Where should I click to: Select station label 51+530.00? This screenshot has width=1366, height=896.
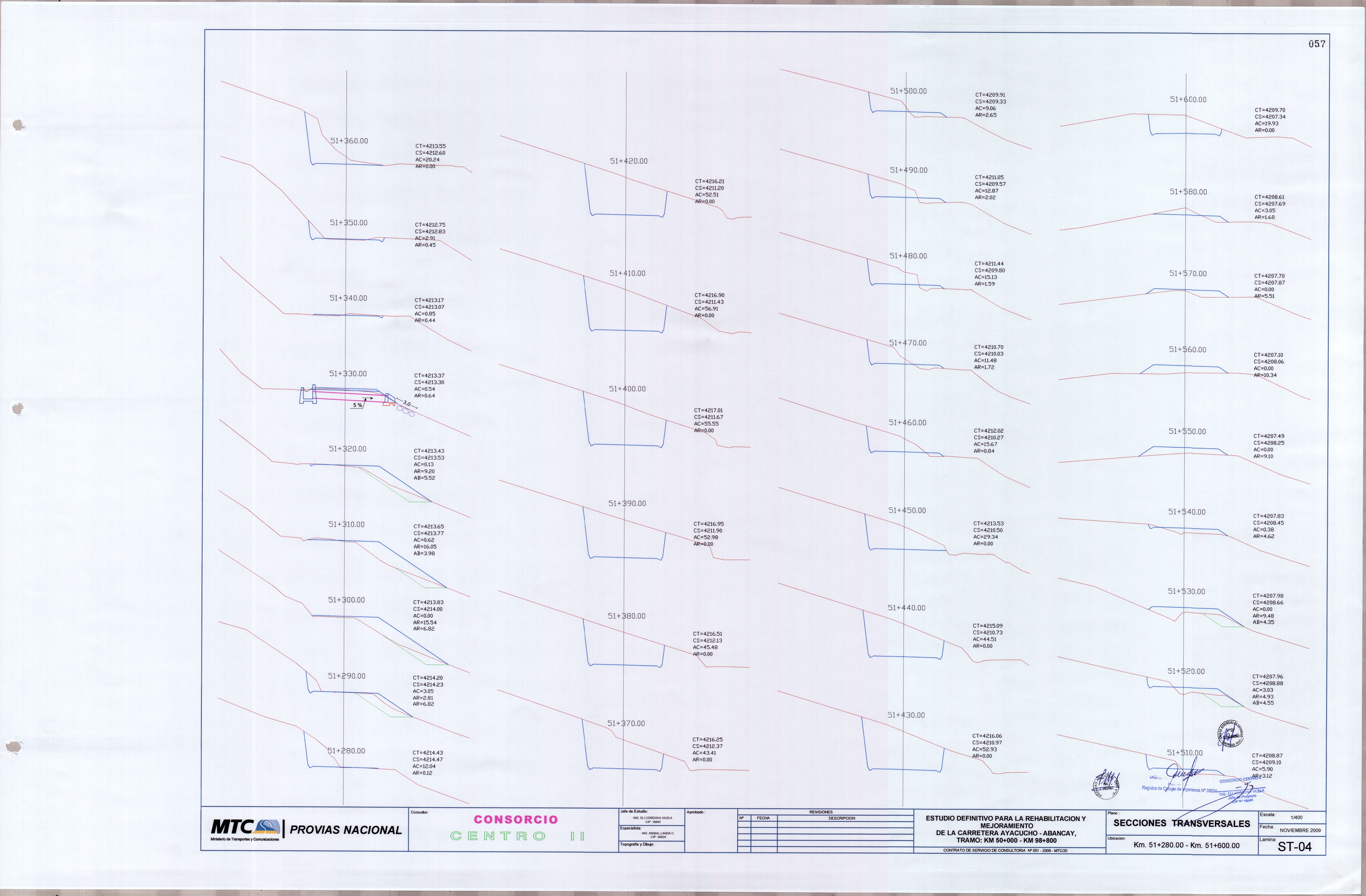(x=1186, y=591)
